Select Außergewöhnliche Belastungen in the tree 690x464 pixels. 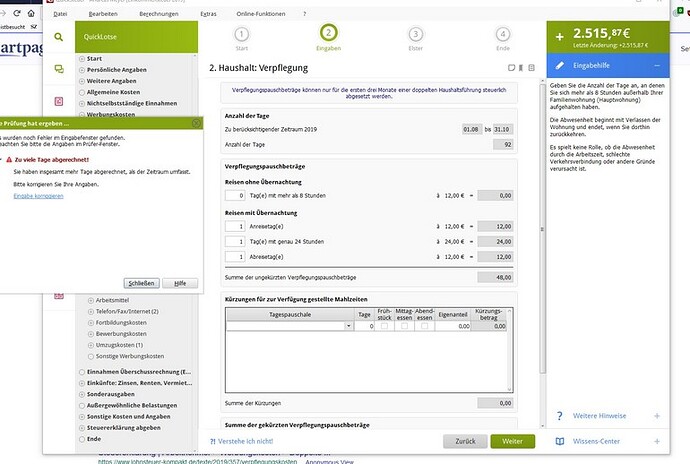[x=132, y=405]
